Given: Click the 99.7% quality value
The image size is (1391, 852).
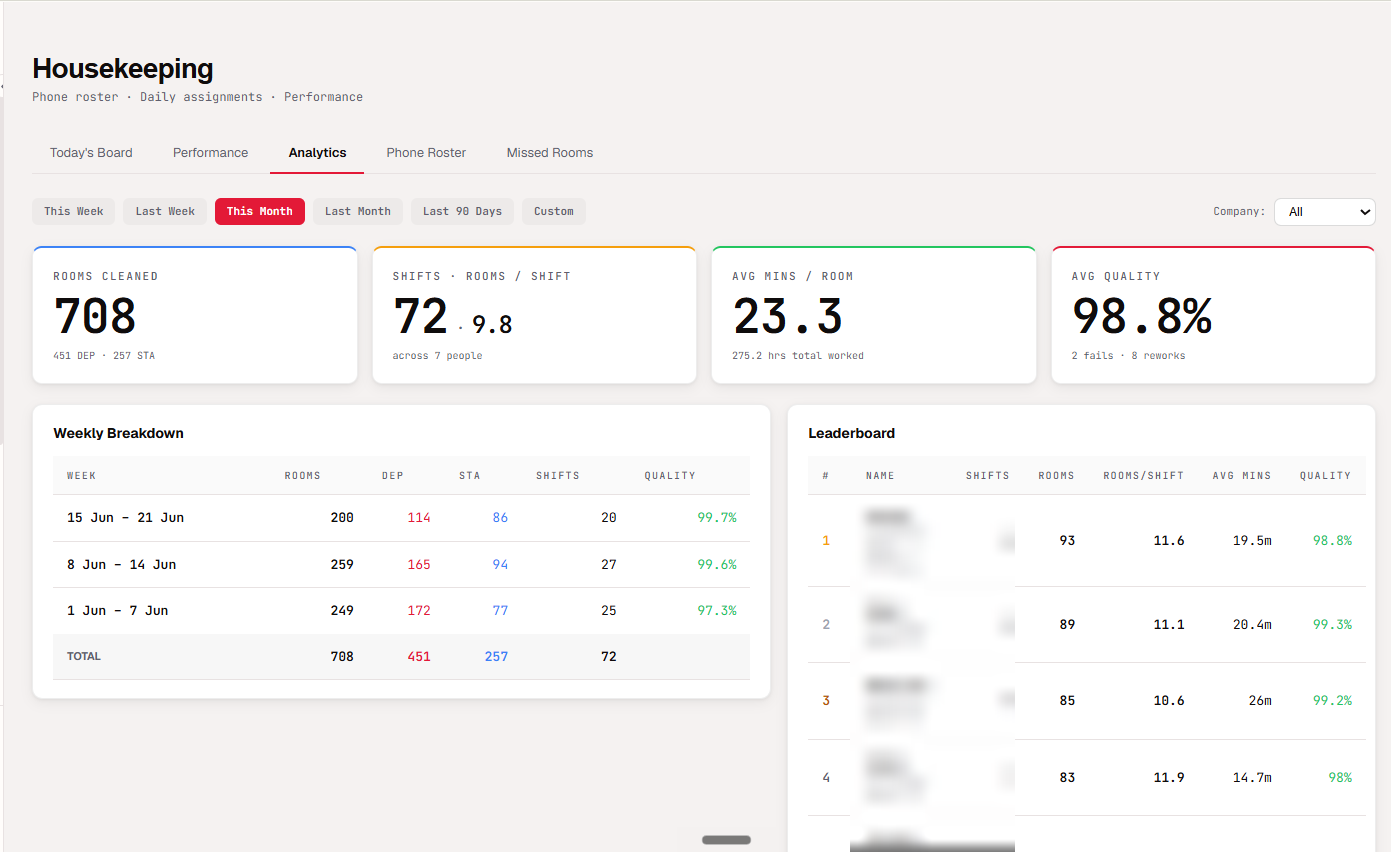Looking at the screenshot, I should 717,518.
